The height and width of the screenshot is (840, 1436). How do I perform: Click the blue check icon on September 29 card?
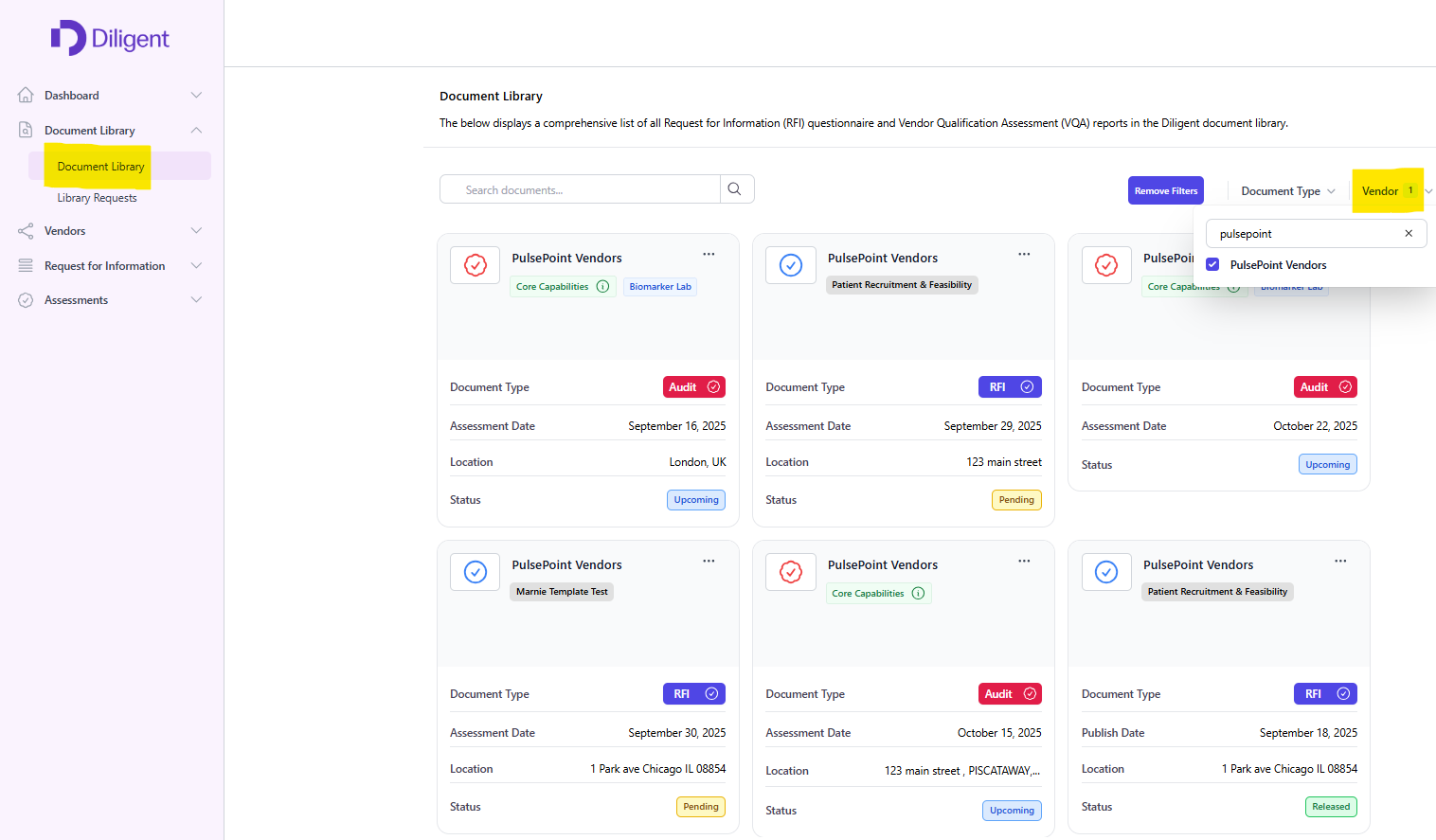[x=791, y=265]
